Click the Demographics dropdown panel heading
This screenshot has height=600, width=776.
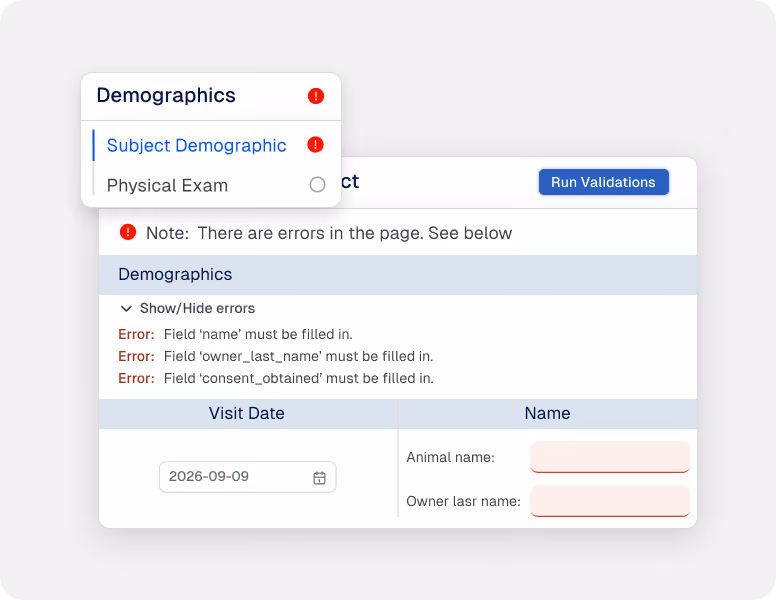coord(166,96)
